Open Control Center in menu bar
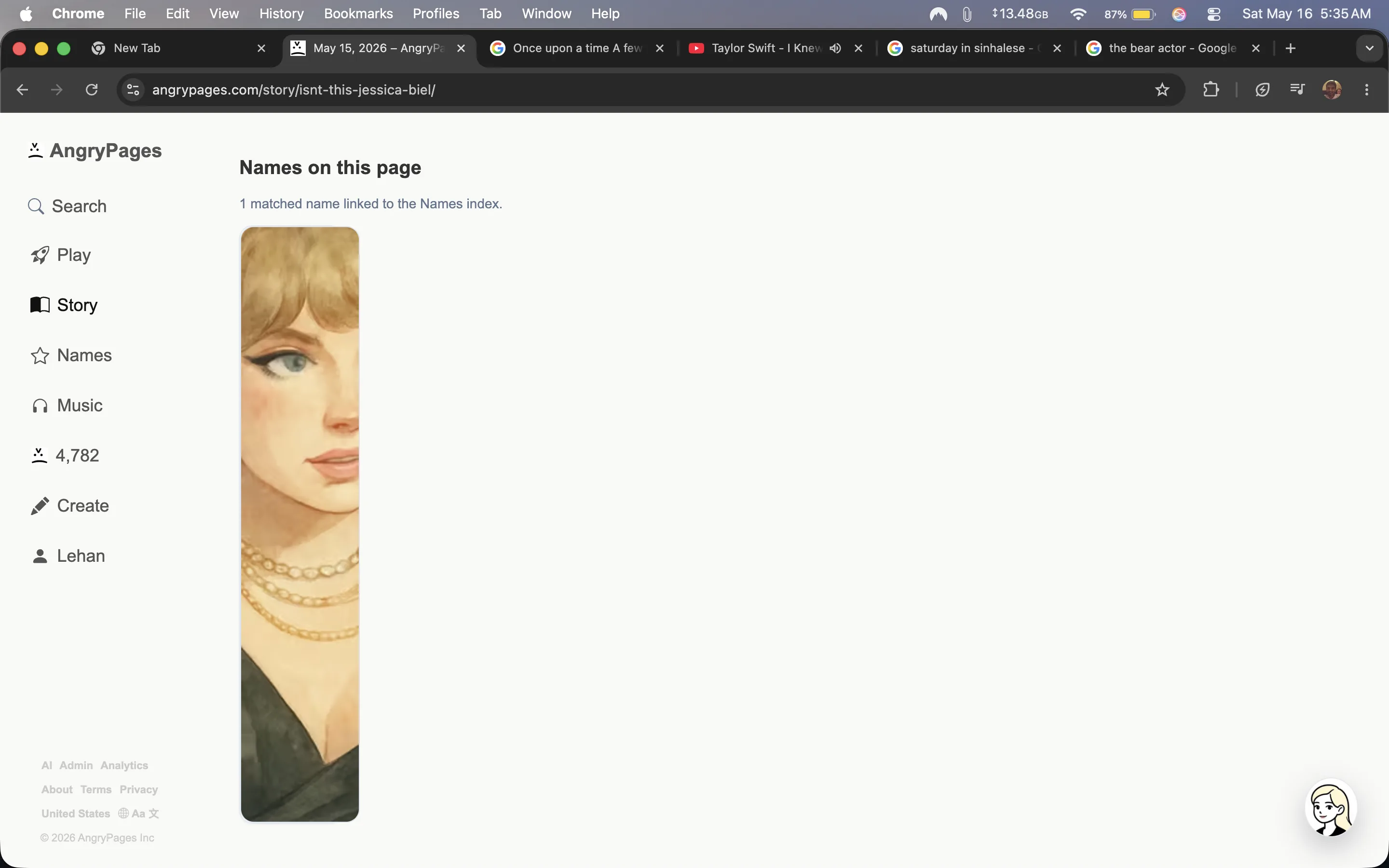Image resolution: width=1389 pixels, height=868 pixels. [1214, 14]
